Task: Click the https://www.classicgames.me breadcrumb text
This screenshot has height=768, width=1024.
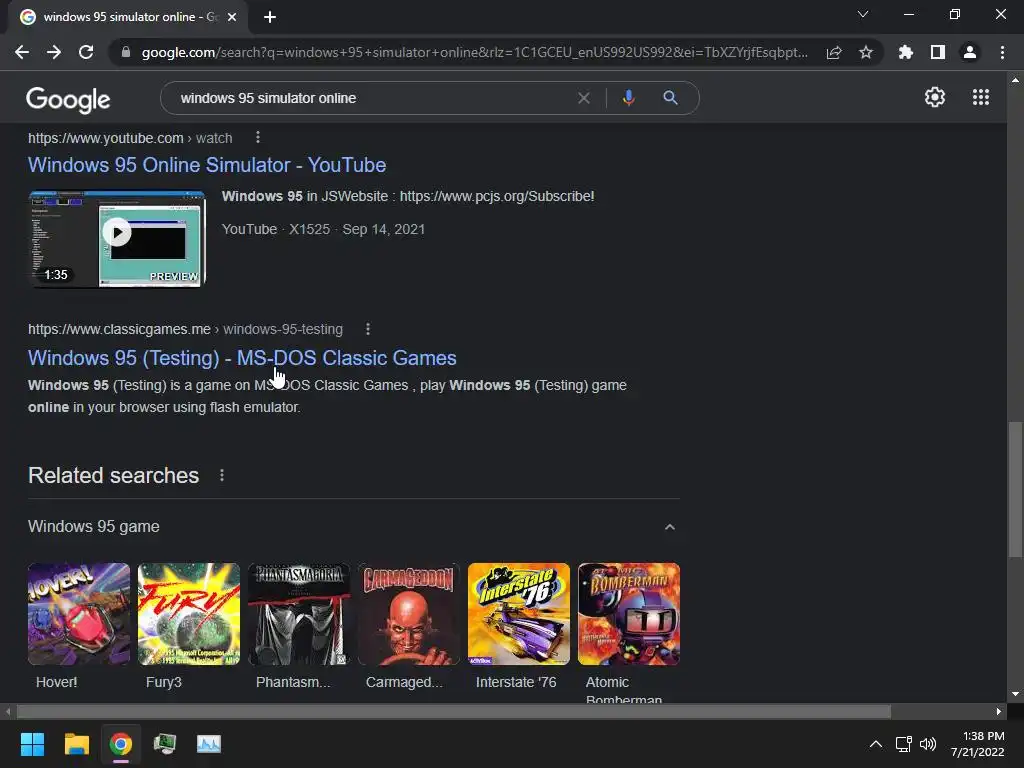Action: 120,329
